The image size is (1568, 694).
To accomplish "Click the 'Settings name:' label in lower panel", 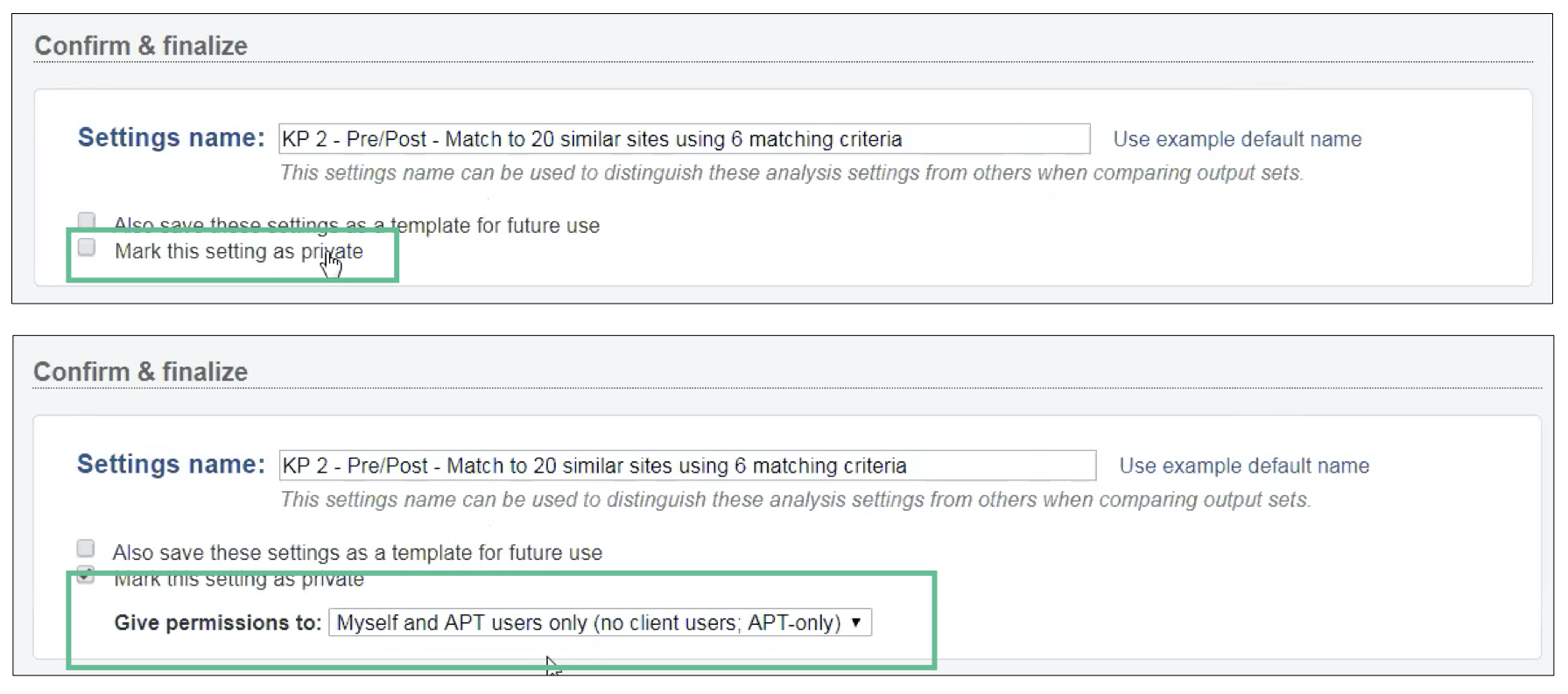I will pyautogui.click(x=171, y=465).
